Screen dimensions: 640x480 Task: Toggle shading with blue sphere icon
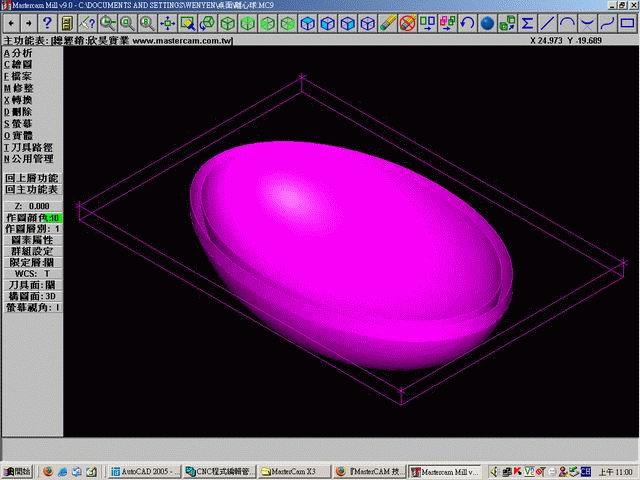(x=487, y=23)
